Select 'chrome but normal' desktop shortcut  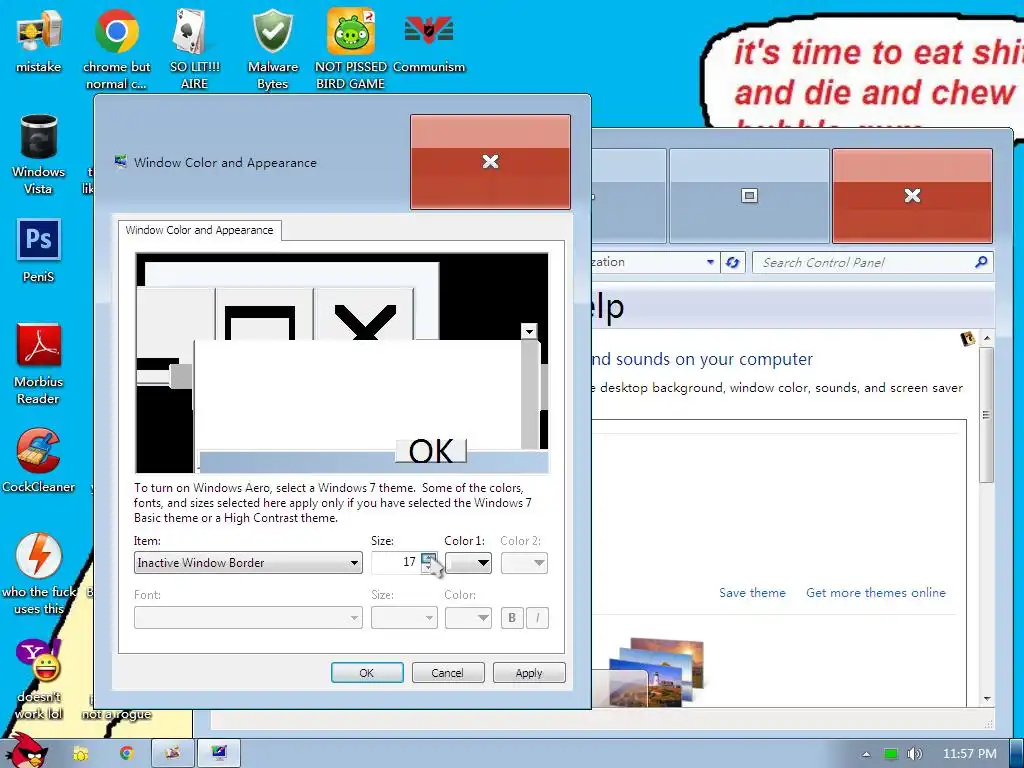[116, 49]
